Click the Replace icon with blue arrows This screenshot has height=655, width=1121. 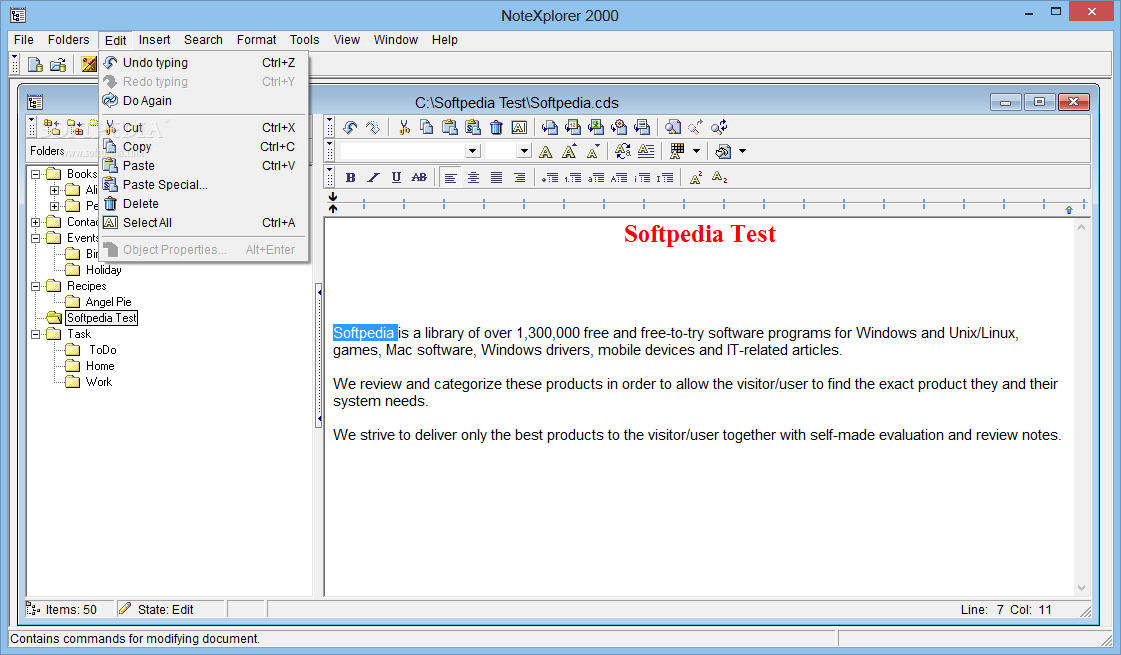[x=719, y=127]
